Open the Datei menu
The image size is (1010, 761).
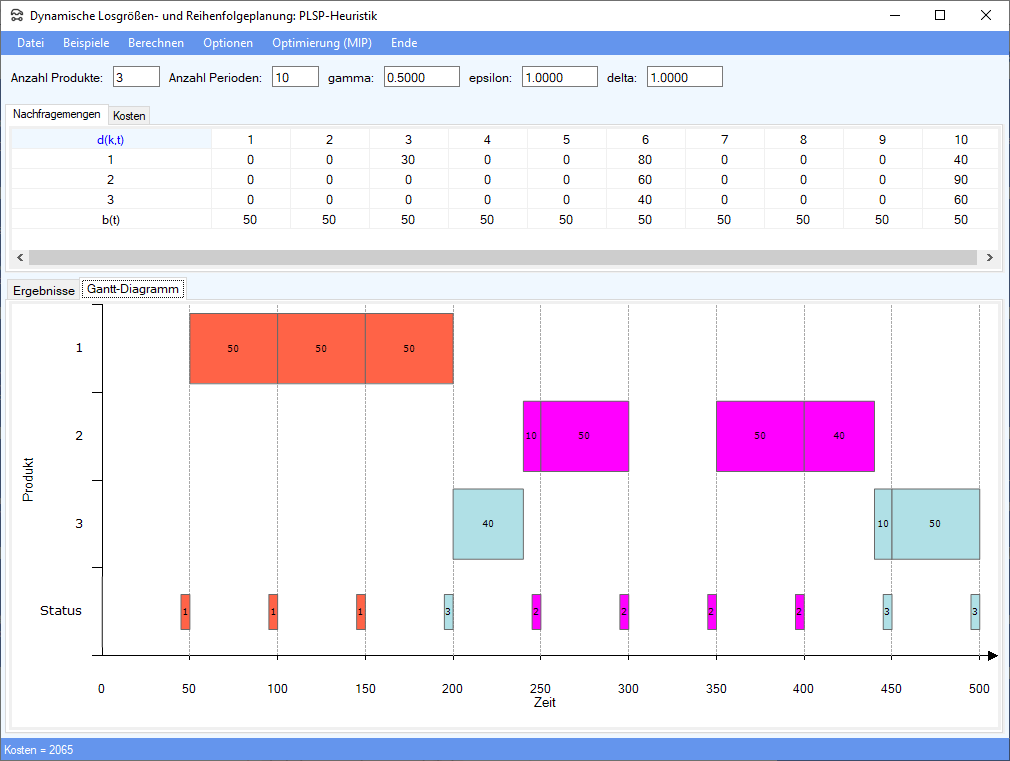tap(31, 43)
